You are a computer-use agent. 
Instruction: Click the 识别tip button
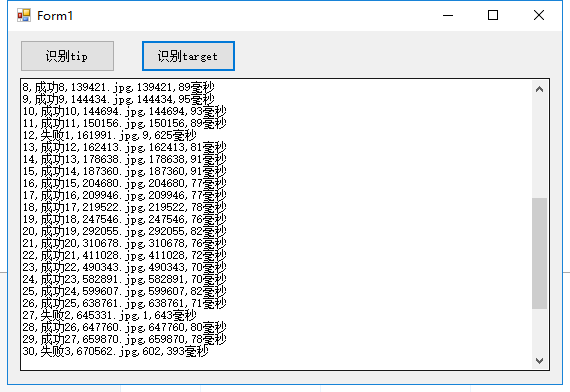pos(67,56)
